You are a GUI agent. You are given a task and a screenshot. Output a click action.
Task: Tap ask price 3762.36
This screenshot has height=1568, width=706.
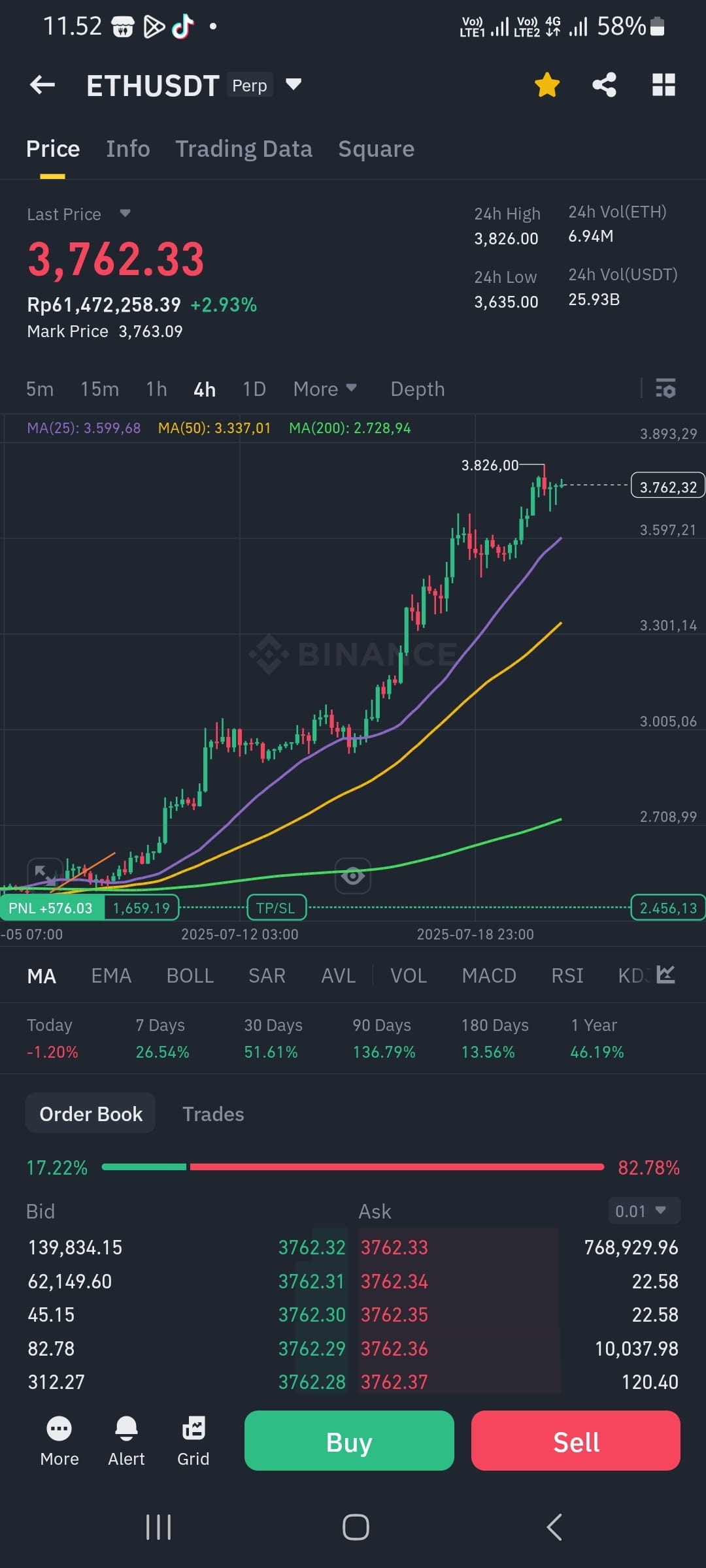(394, 1348)
